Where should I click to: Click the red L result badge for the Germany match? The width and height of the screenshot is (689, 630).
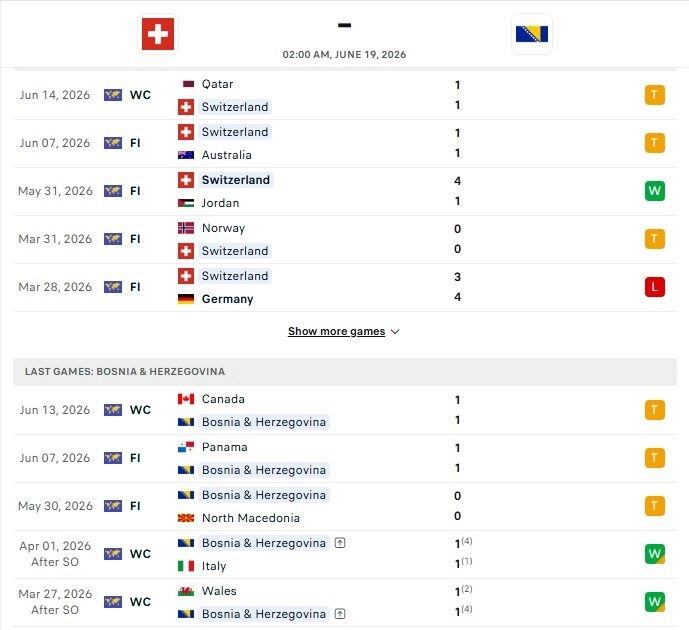pyautogui.click(x=655, y=287)
